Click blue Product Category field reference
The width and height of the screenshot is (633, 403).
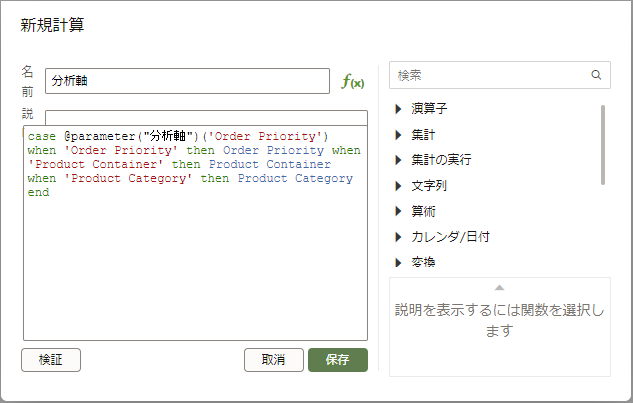pos(295,178)
